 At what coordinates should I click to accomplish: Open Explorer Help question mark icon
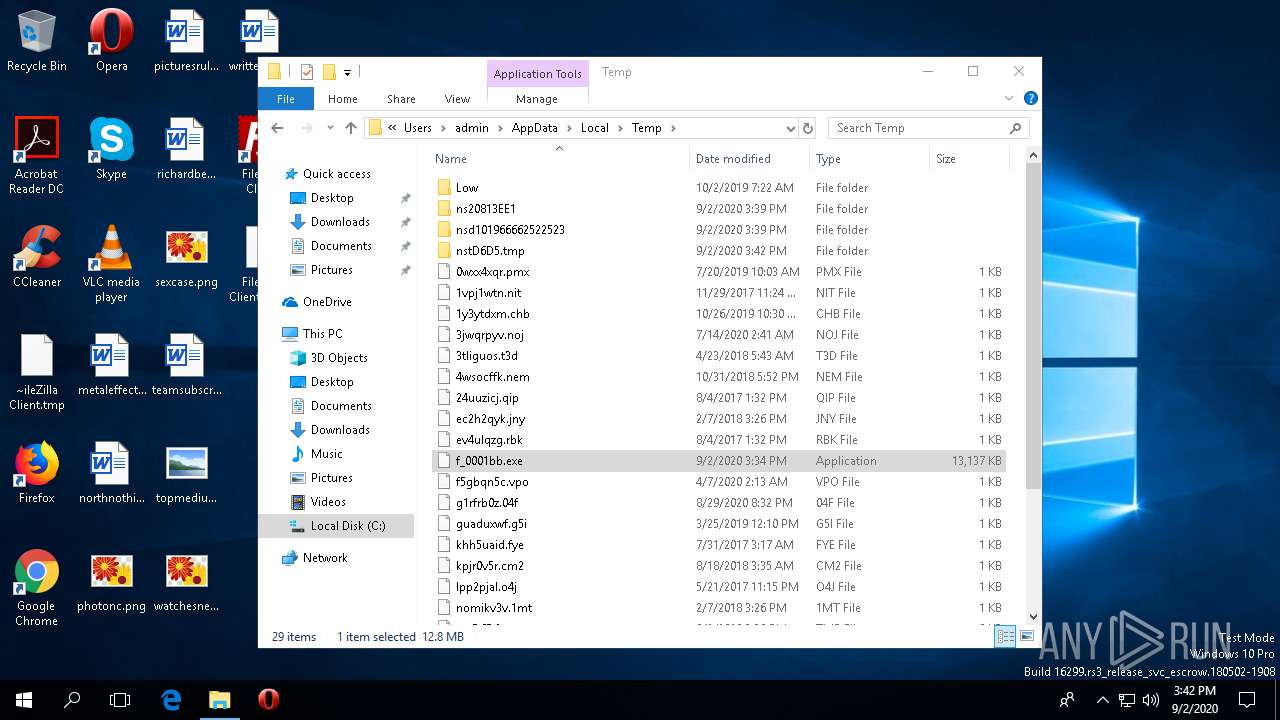click(1030, 98)
